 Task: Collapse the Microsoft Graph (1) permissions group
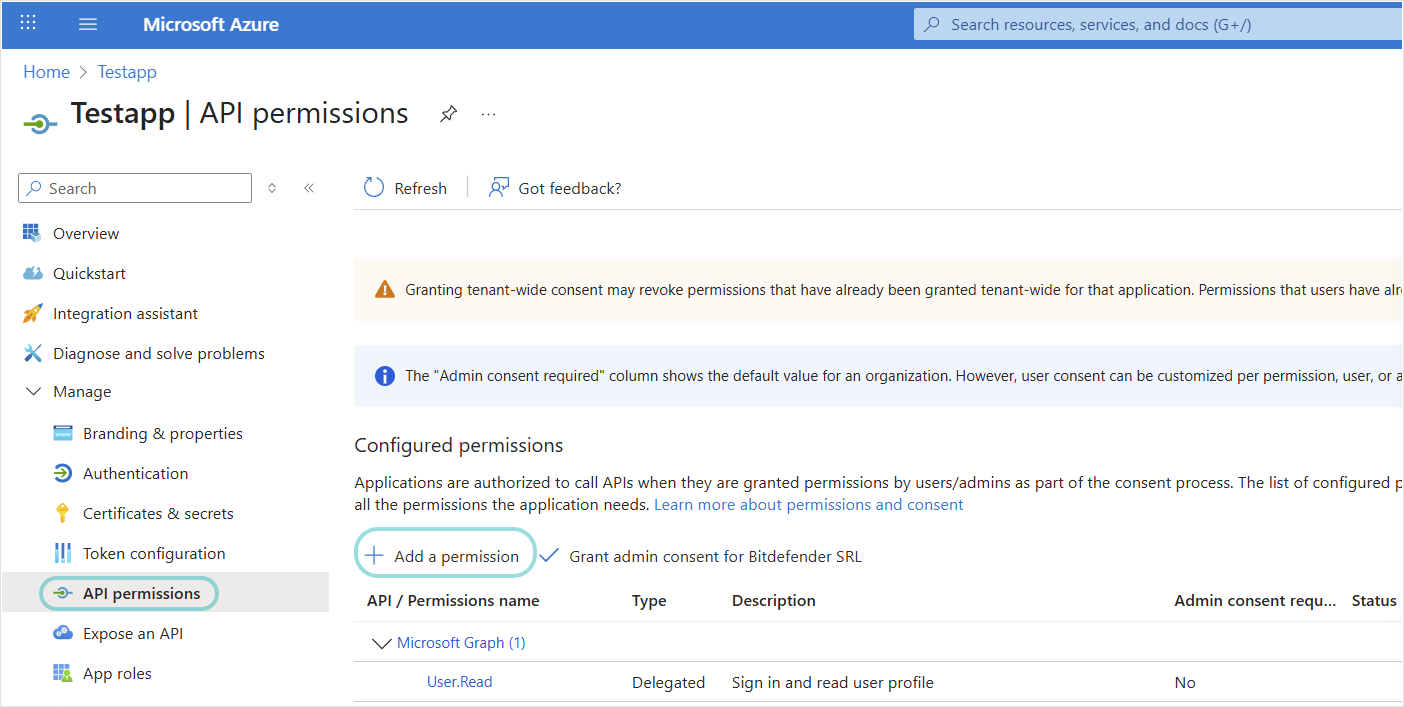point(381,643)
